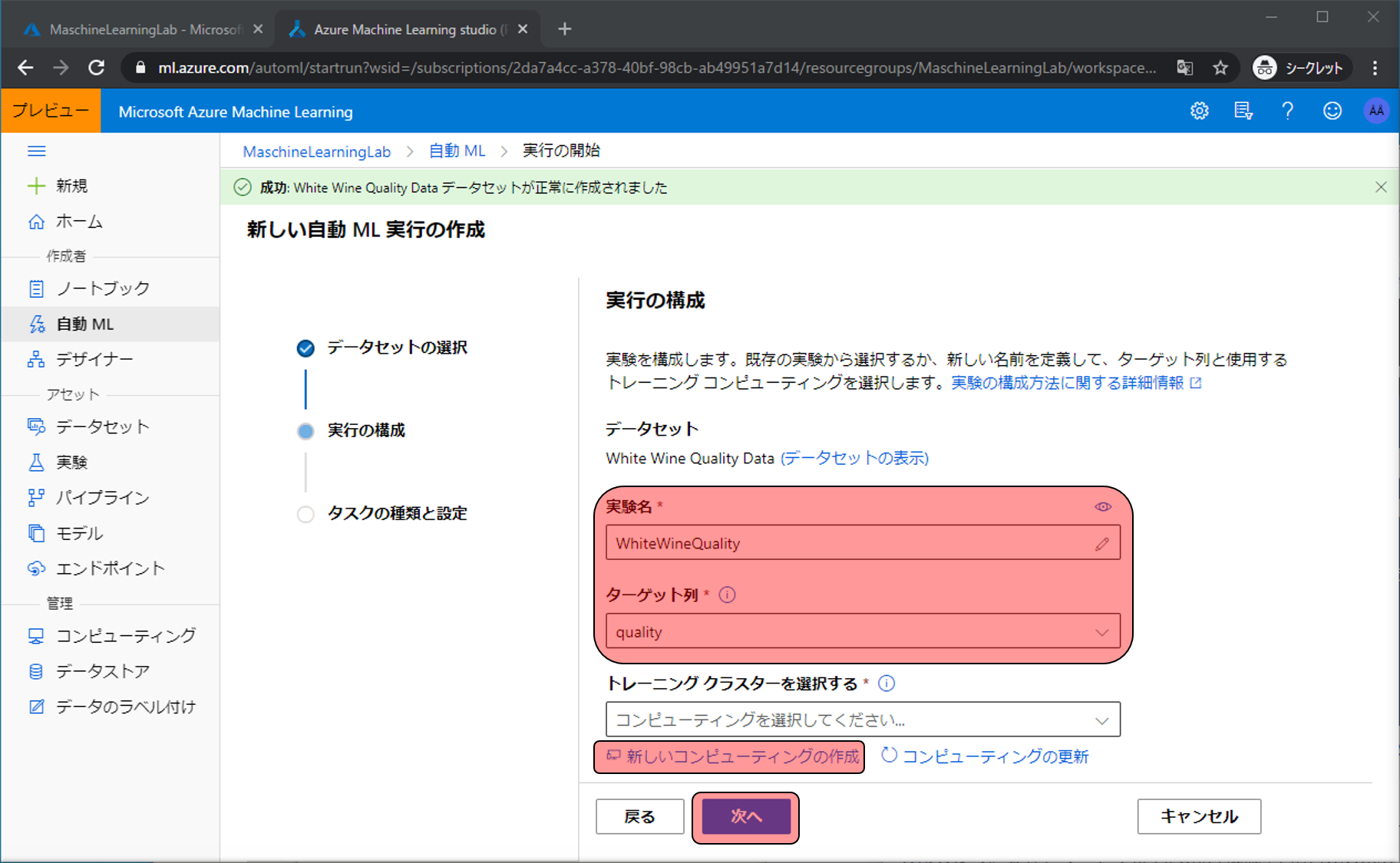Open the AA account avatar
The image size is (1400, 863).
(x=1375, y=111)
